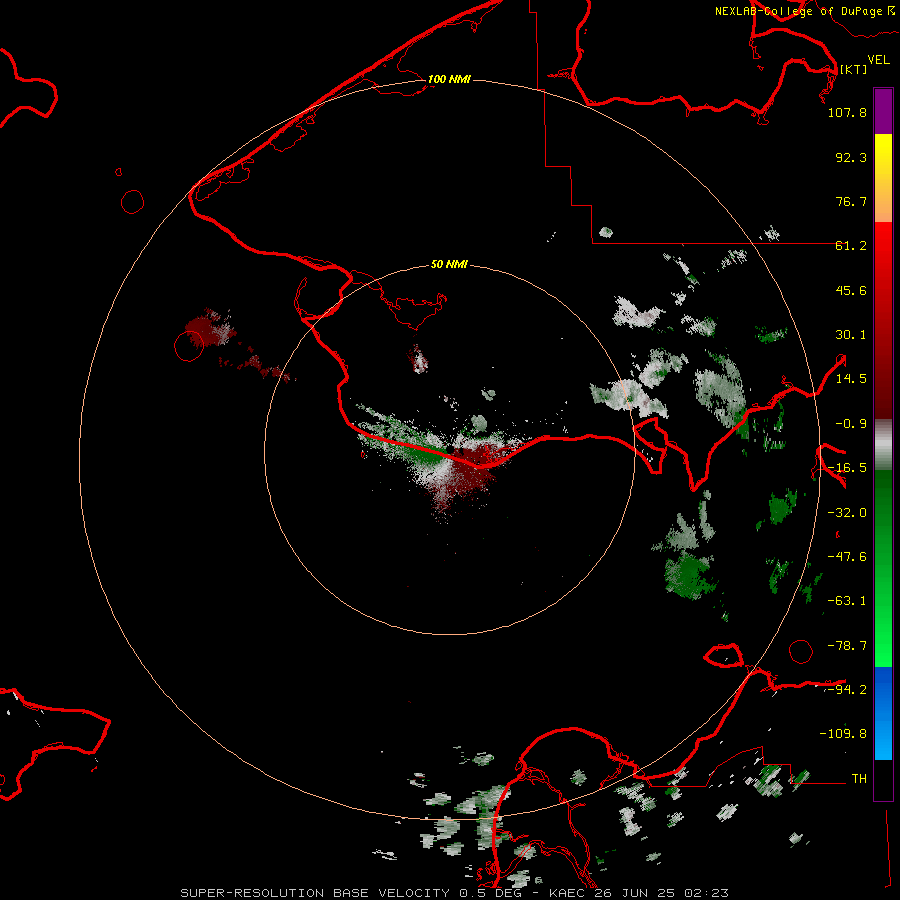Click the TH legend label
This screenshot has width=900, height=900.
point(859,779)
